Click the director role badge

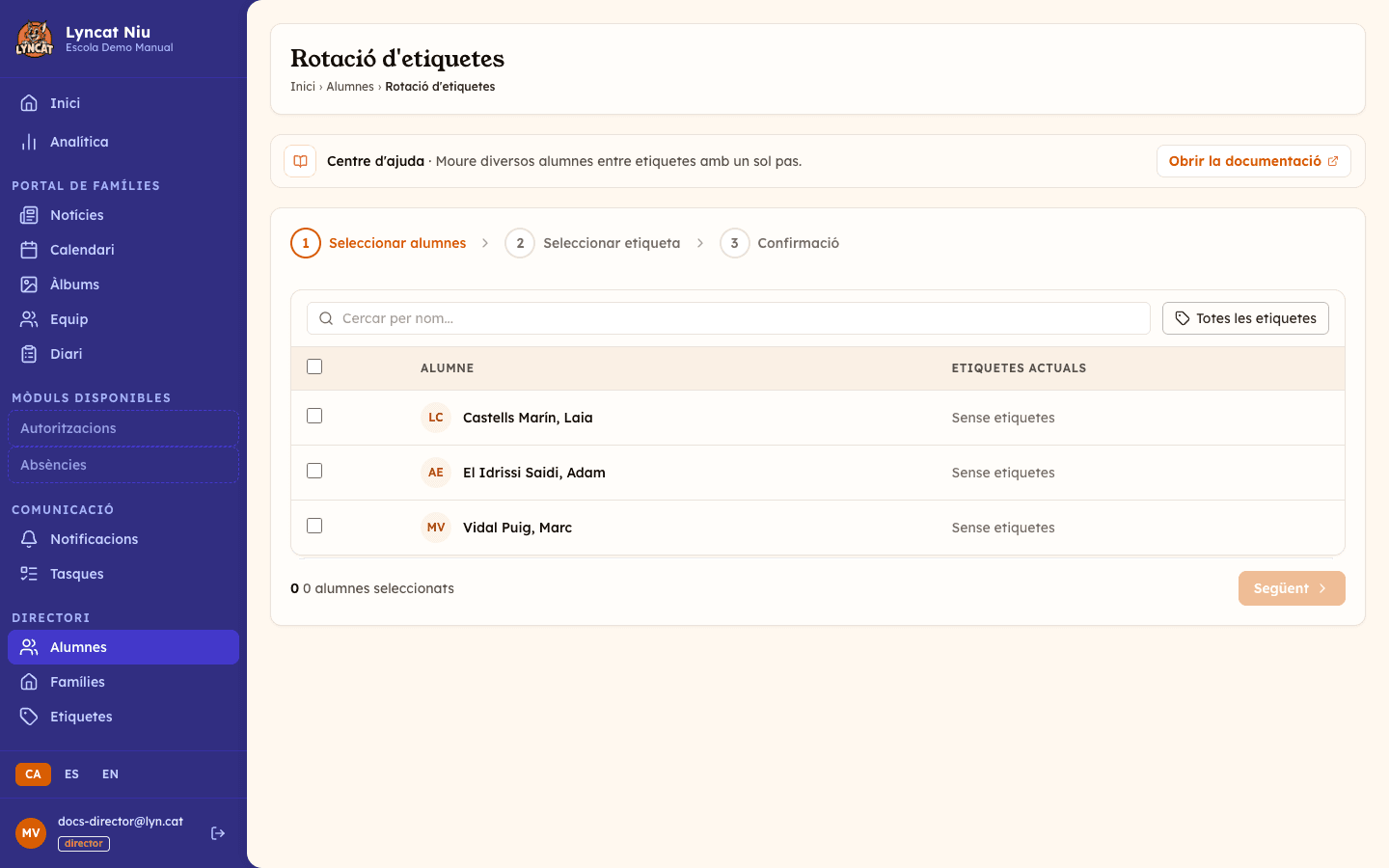[x=84, y=844]
